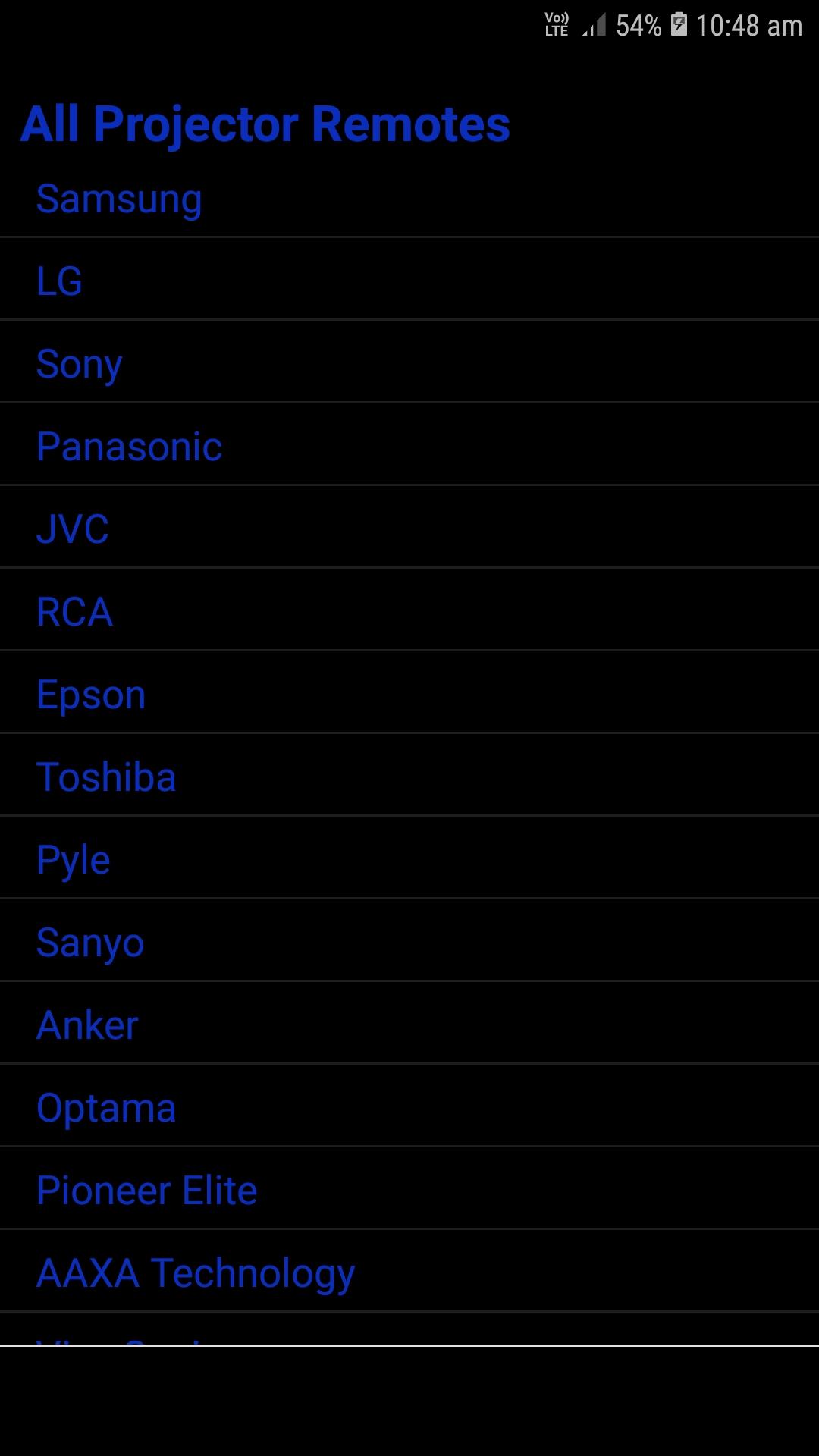Tap VoLTE status icon
This screenshot has height=1456, width=819.
[557, 25]
